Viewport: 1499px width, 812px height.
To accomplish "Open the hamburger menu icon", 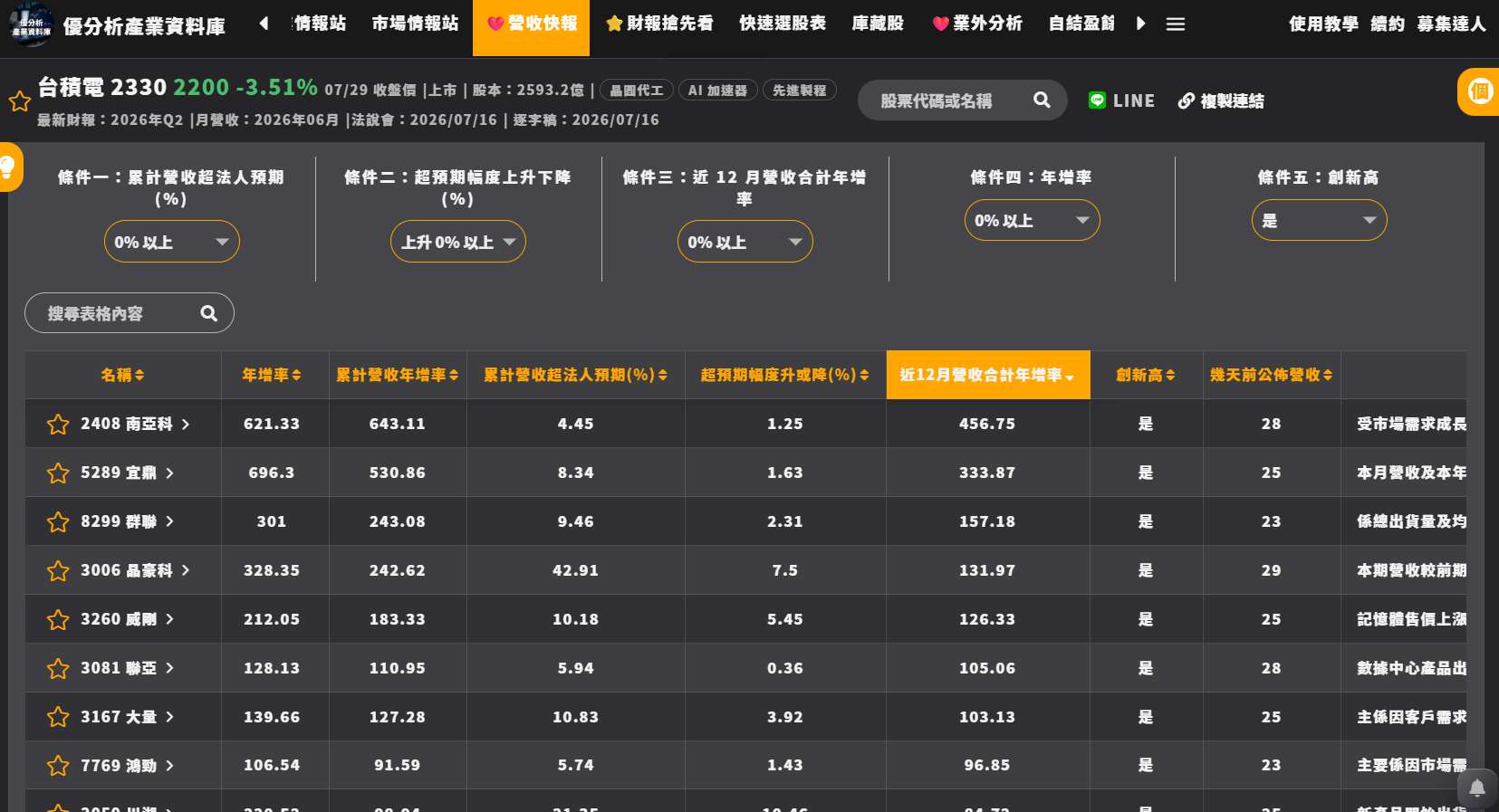I will coord(1176,24).
